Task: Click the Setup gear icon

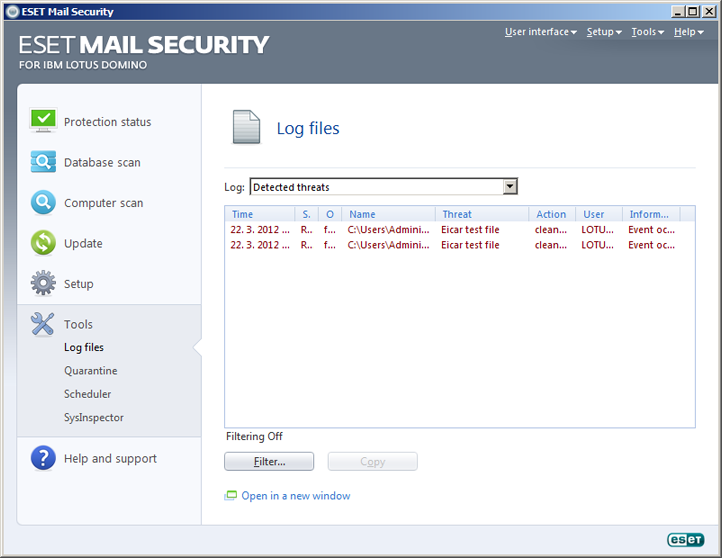Action: 43,283
